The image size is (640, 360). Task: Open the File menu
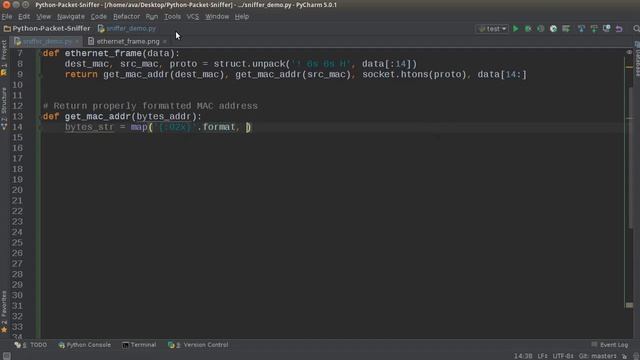7,17
